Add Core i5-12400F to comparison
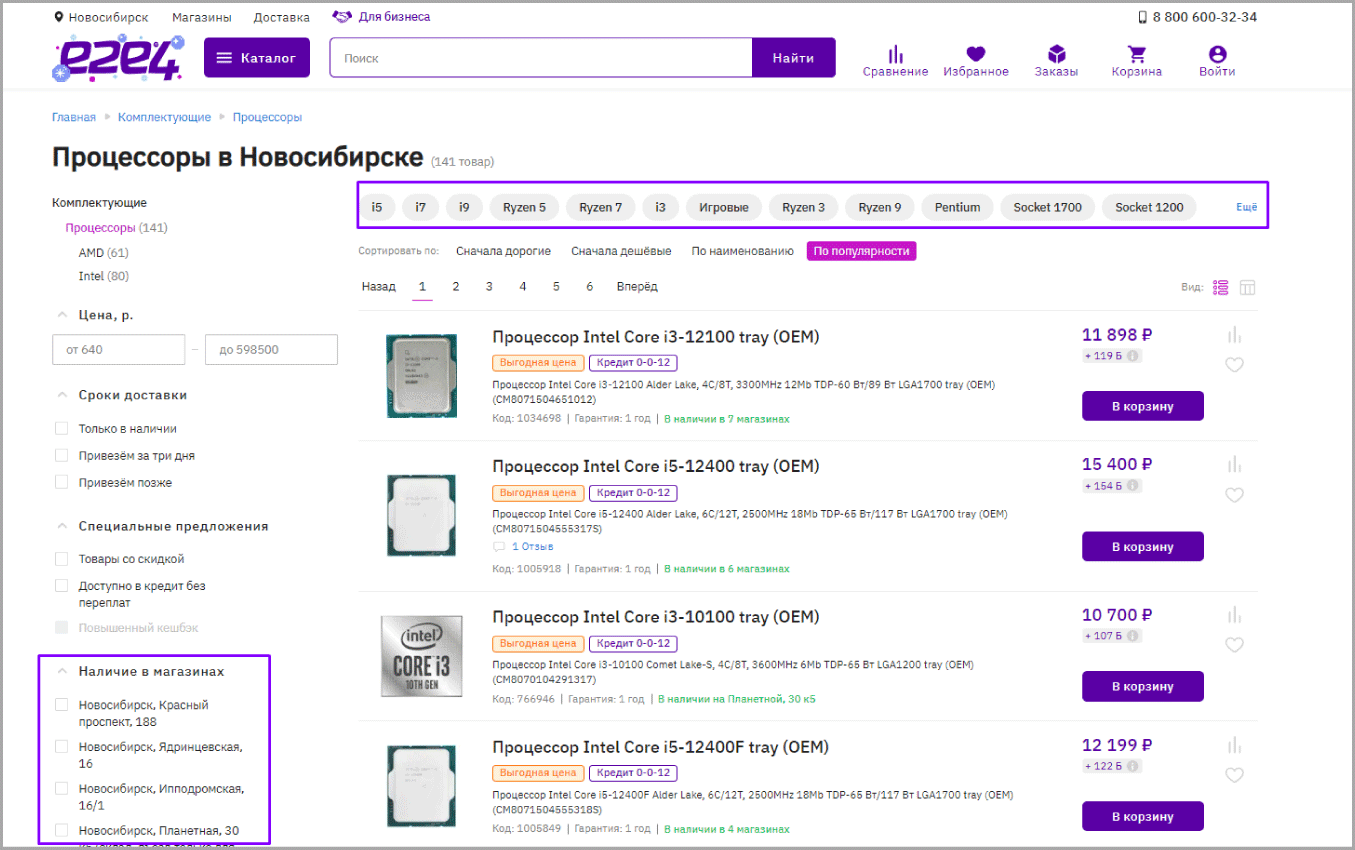Image resolution: width=1355 pixels, height=850 pixels. [1234, 745]
